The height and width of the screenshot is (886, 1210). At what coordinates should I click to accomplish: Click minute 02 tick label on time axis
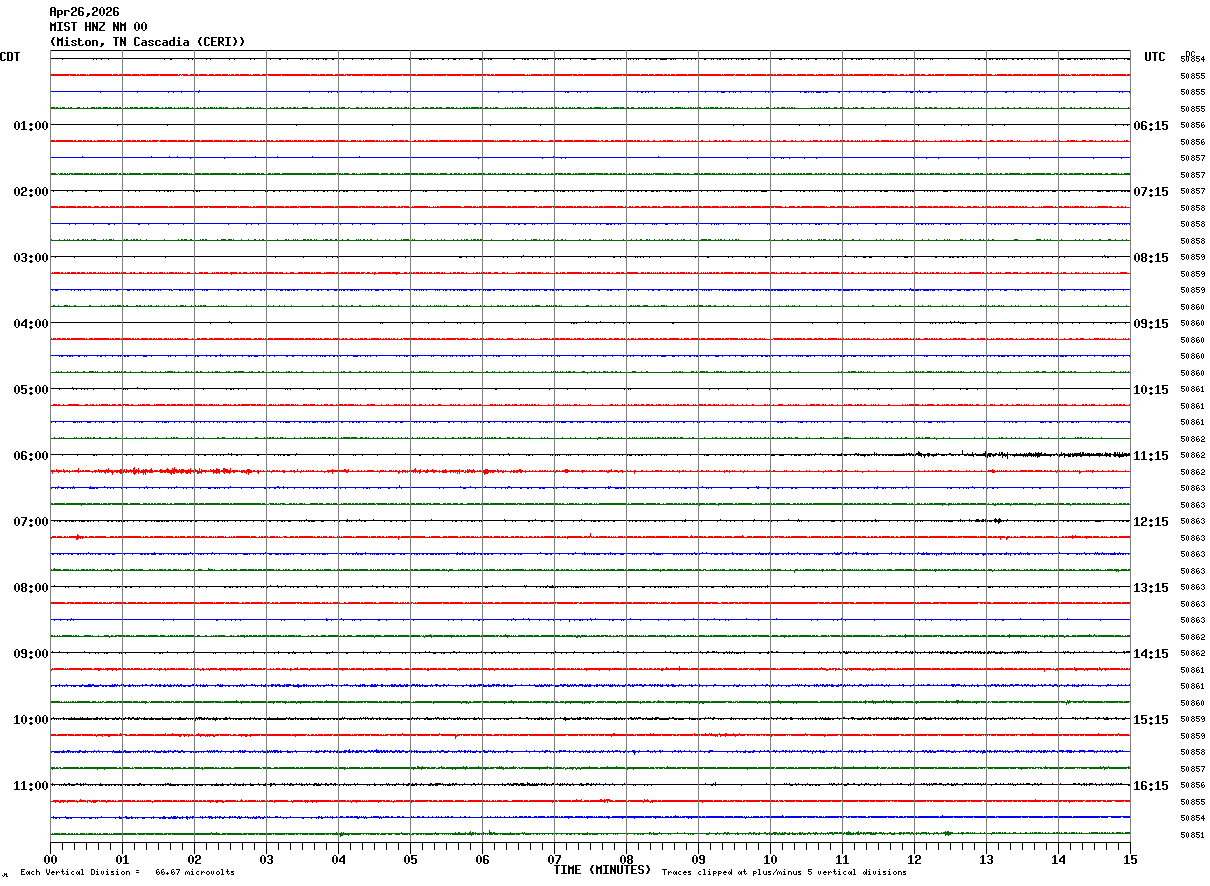tap(194, 859)
